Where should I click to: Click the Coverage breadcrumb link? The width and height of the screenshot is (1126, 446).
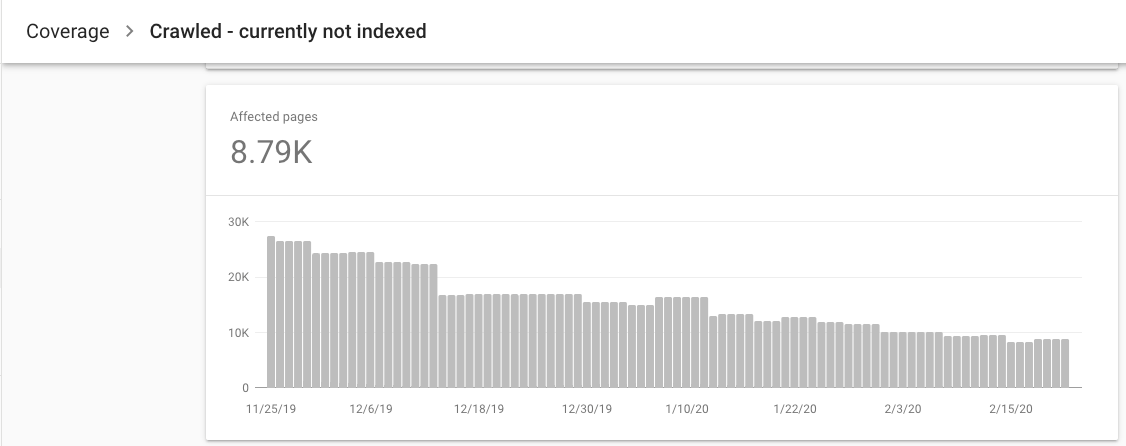[68, 31]
